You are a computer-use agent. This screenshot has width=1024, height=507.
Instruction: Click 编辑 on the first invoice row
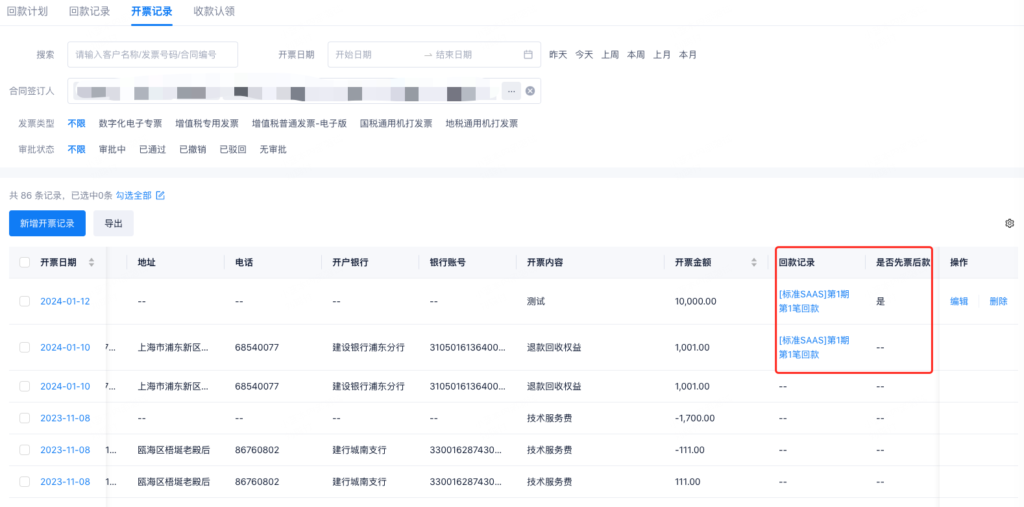click(x=959, y=301)
